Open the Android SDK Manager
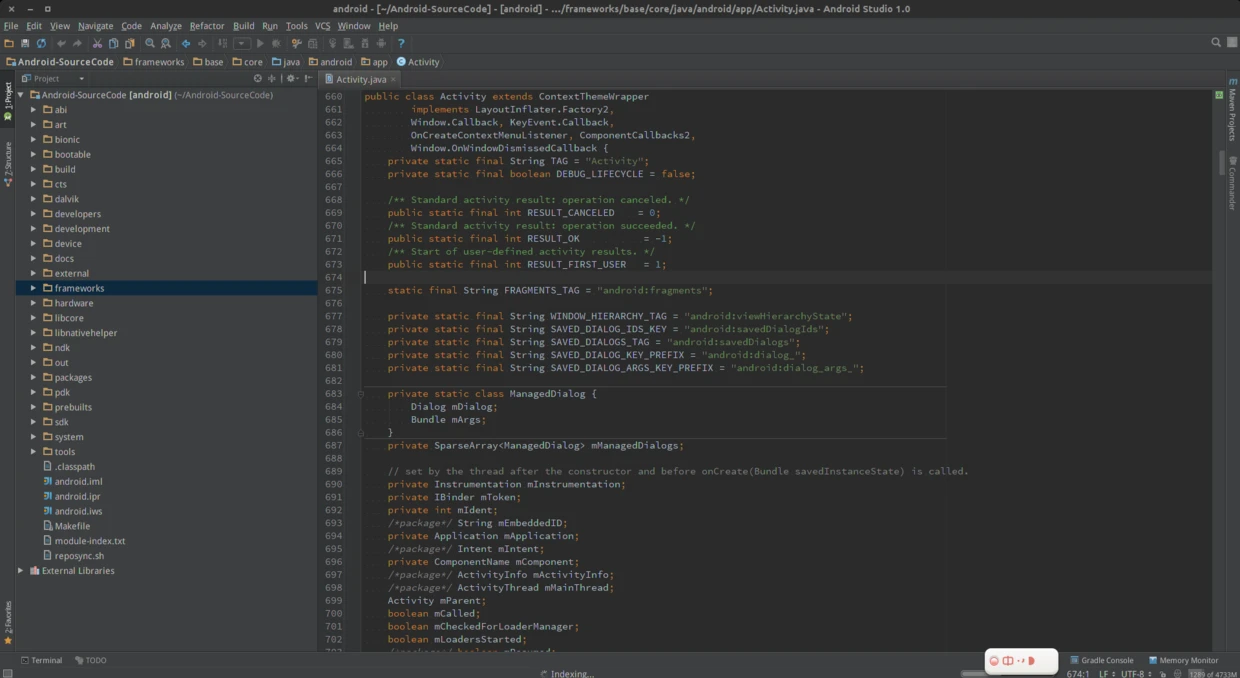This screenshot has height=678, width=1240. tap(365, 43)
